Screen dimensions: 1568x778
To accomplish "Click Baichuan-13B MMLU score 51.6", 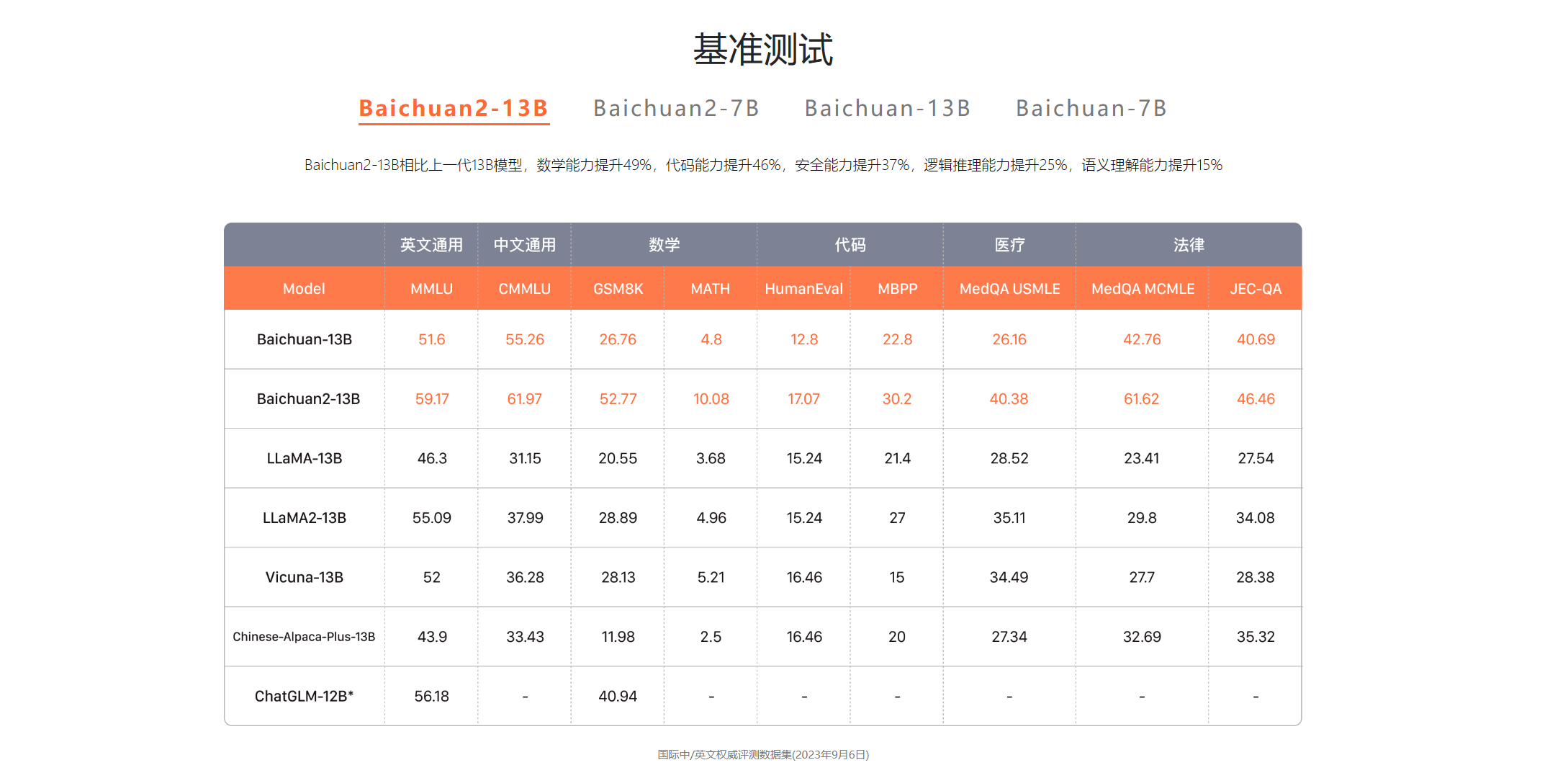I will pos(432,339).
